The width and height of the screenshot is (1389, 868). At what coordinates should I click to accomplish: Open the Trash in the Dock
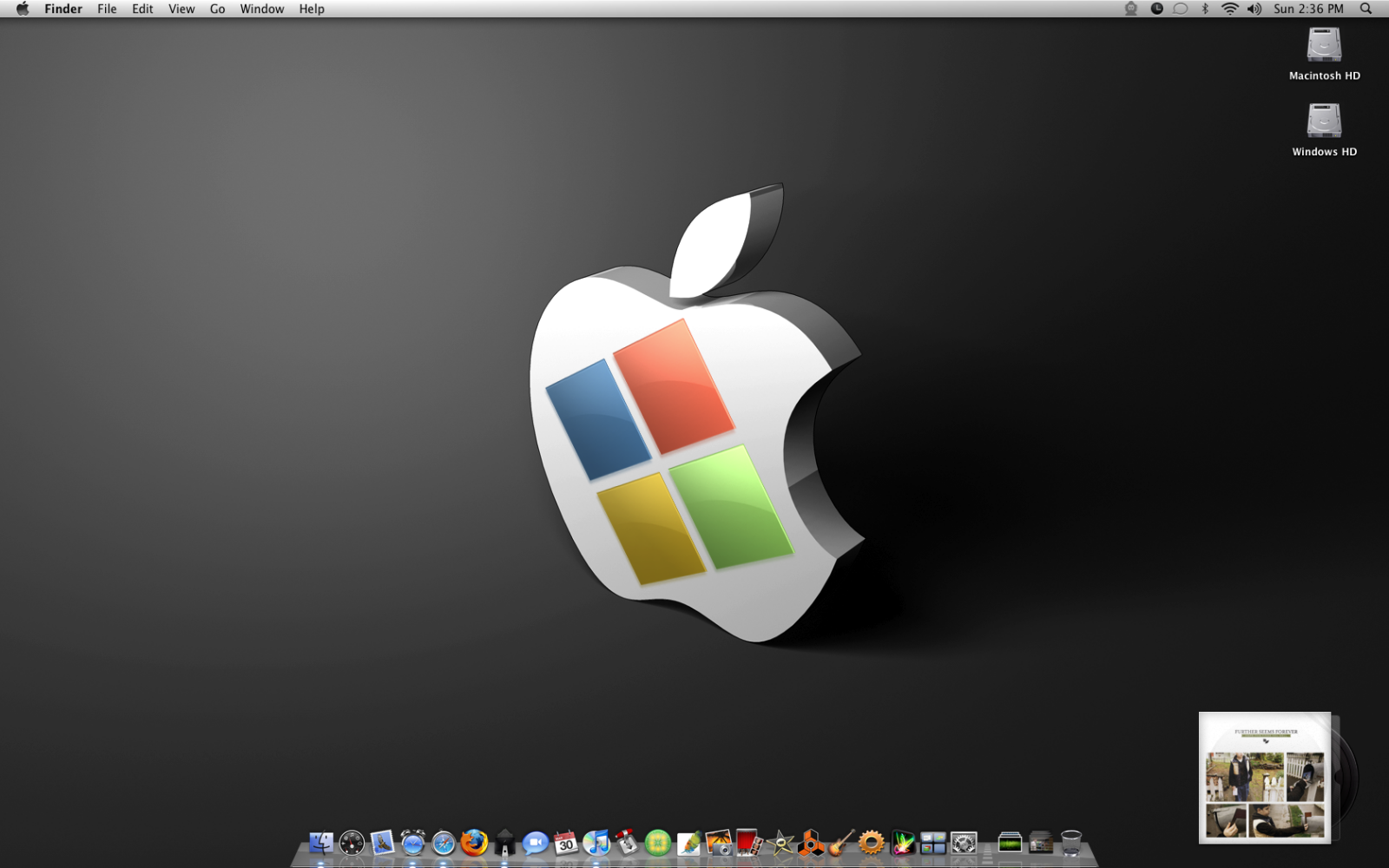[1071, 843]
